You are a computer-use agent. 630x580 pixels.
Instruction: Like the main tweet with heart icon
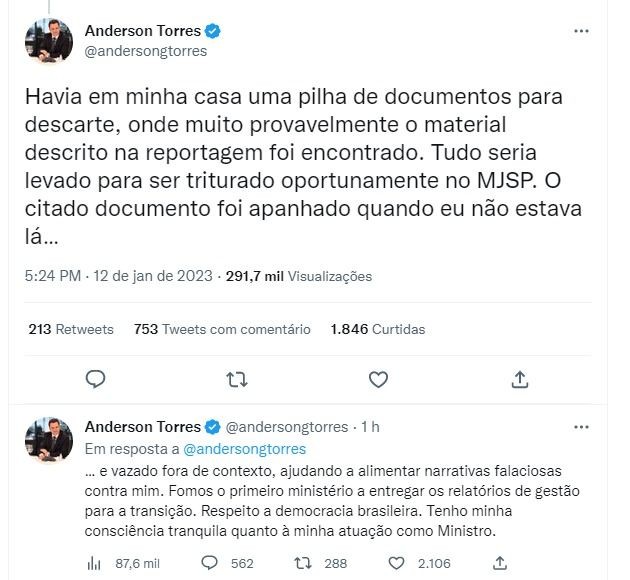tap(378, 380)
